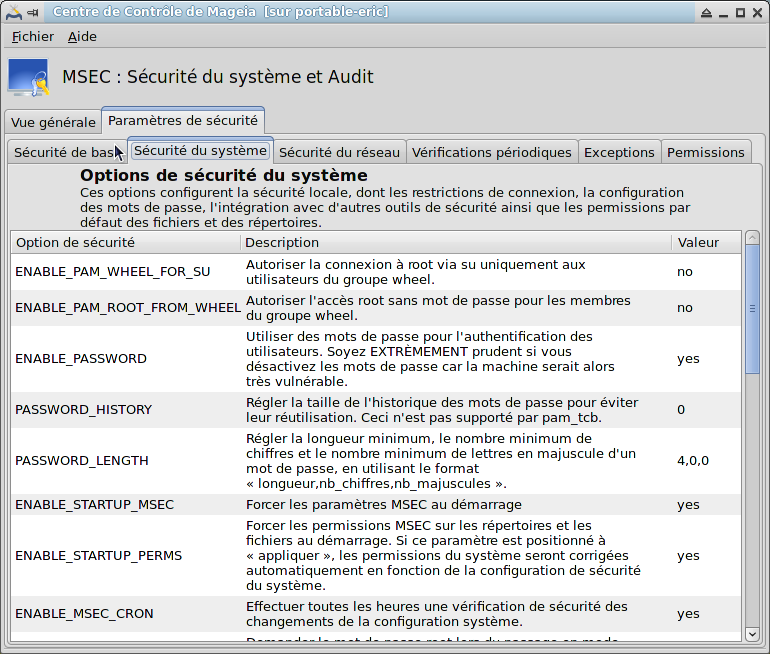Screen dimensions: 770x654
Task: Open the Aide menu
Action: pyautogui.click(x=82, y=37)
